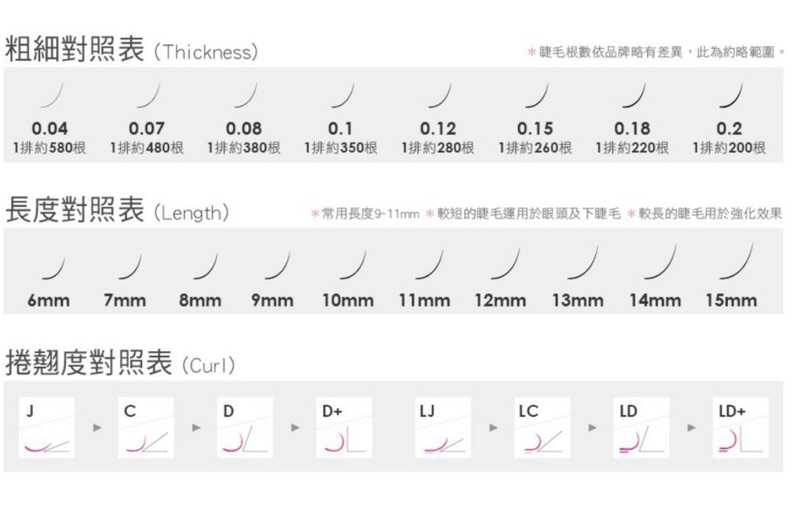Click the arrow between J and C
Image resolution: width=793 pixels, height=511 pixels.
pos(96,428)
